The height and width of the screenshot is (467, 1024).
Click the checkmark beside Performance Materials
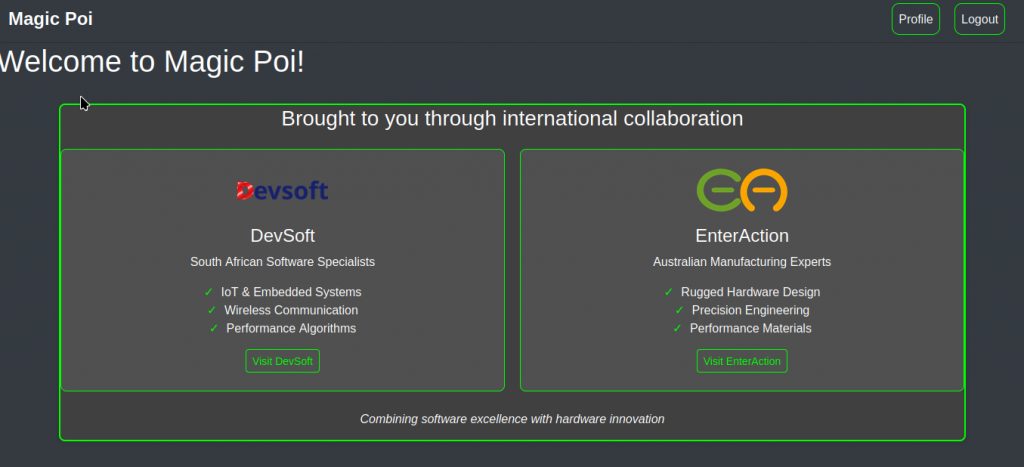(x=677, y=329)
